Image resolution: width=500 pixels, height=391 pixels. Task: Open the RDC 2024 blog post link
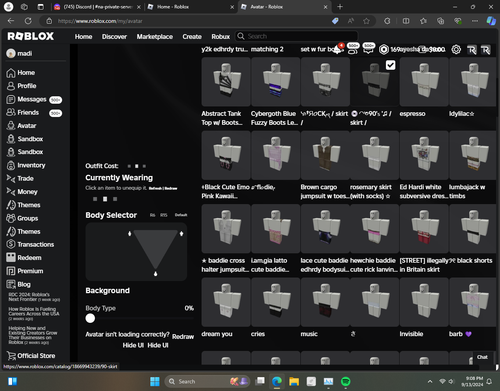point(33,297)
